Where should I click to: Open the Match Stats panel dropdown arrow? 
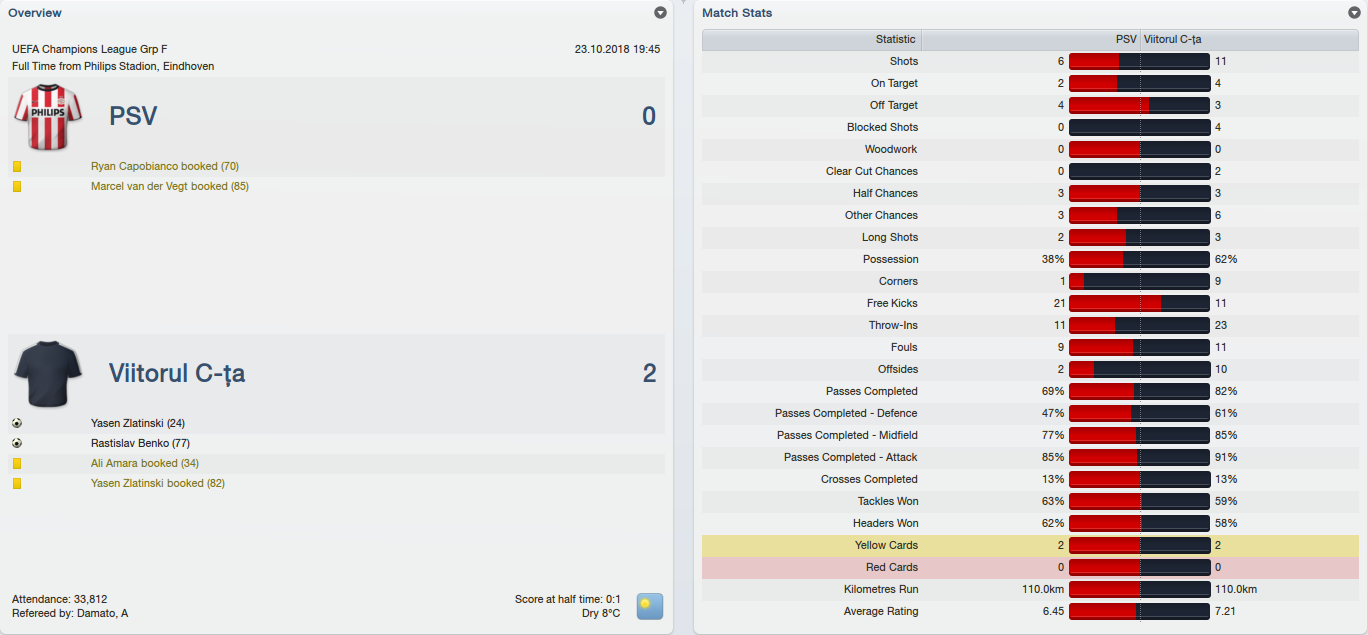point(1354,13)
